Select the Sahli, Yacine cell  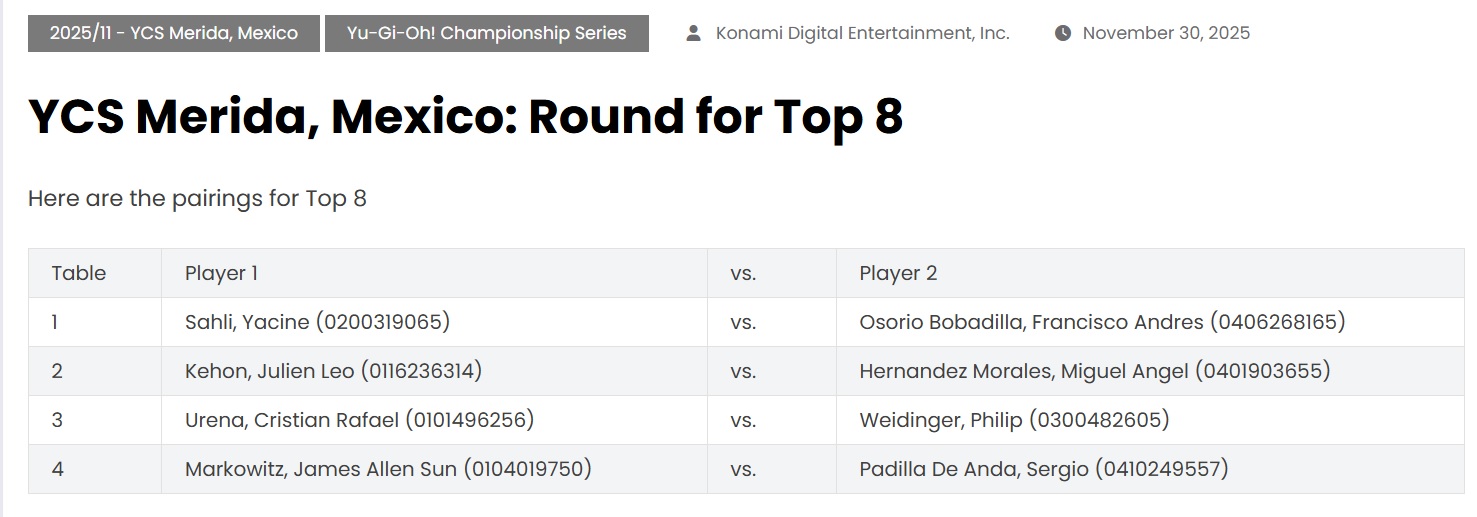point(434,322)
